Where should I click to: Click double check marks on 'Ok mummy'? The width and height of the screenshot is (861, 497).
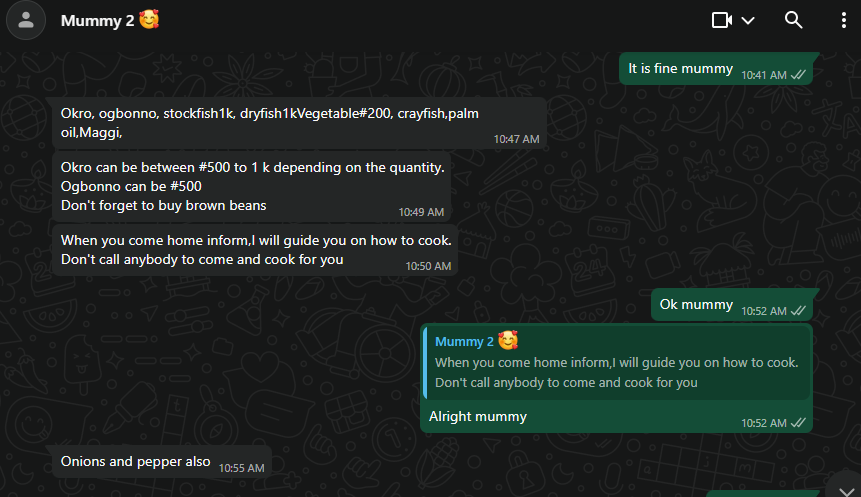point(798,311)
